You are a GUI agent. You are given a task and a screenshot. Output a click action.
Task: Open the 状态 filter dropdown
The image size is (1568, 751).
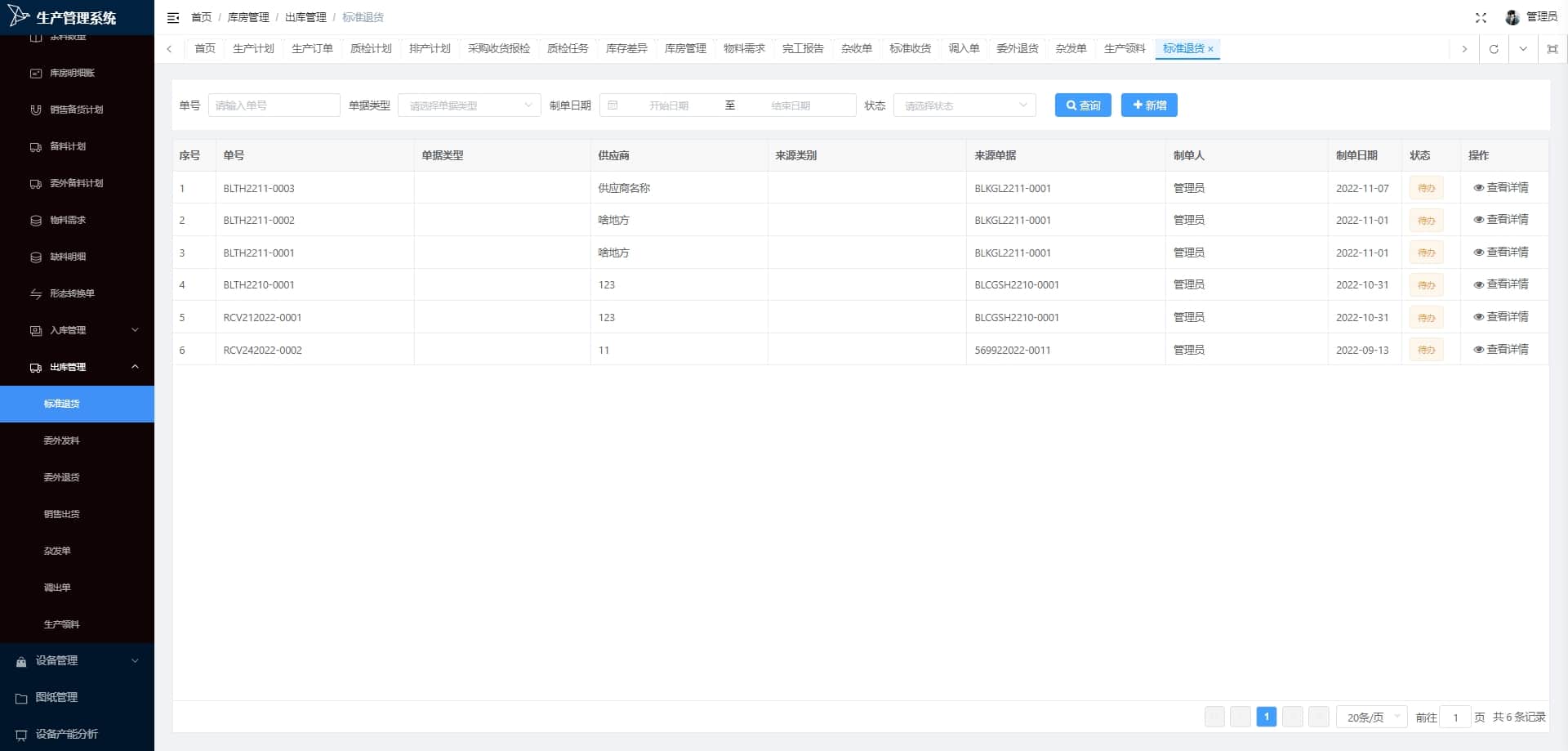tap(964, 105)
